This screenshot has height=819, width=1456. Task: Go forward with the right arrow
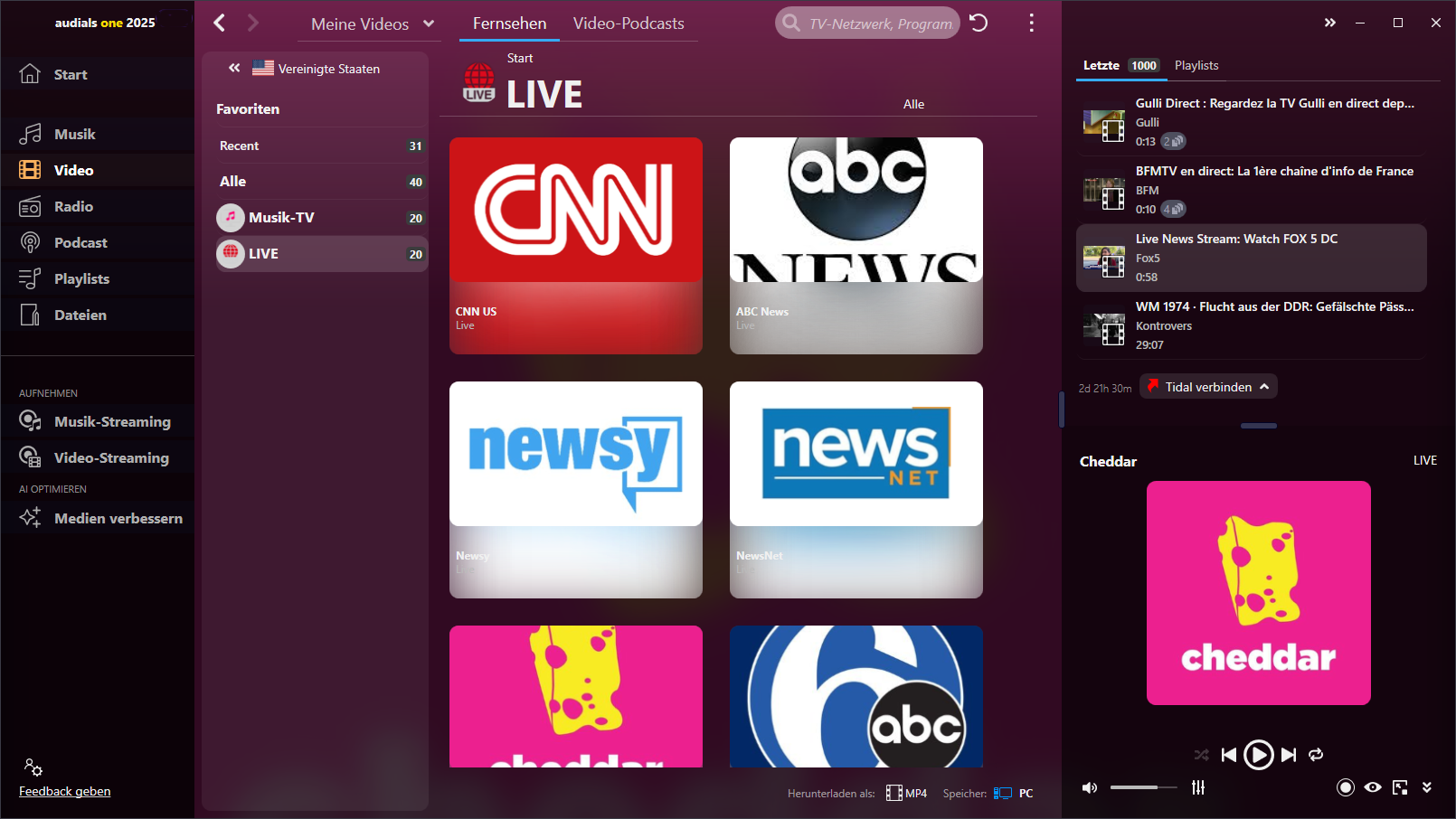pos(253,23)
